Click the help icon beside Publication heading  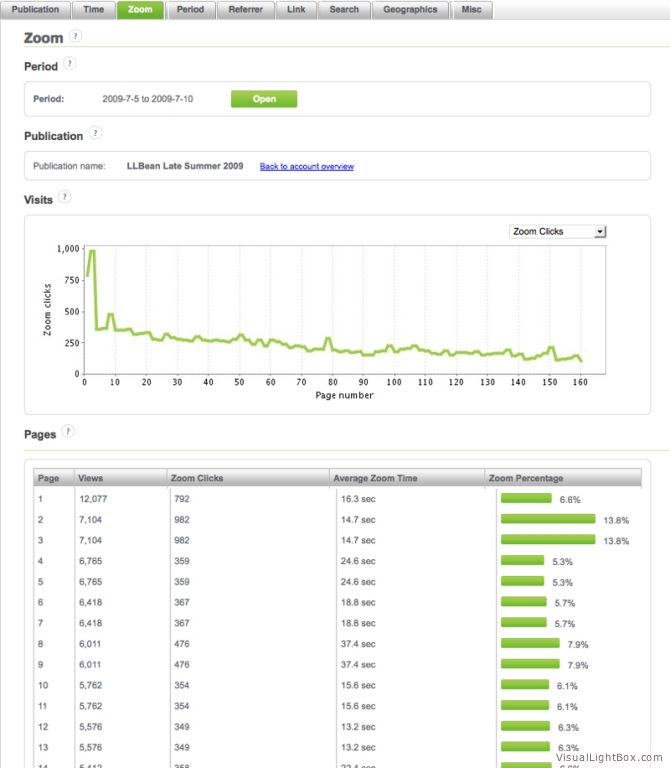click(x=95, y=132)
